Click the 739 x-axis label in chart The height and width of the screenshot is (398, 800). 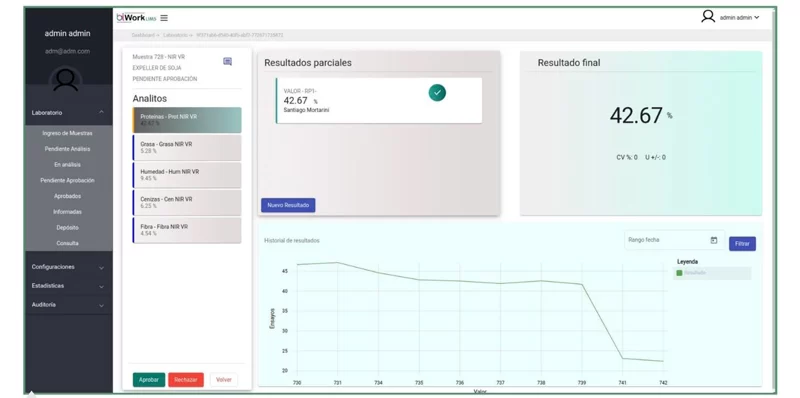click(x=582, y=383)
